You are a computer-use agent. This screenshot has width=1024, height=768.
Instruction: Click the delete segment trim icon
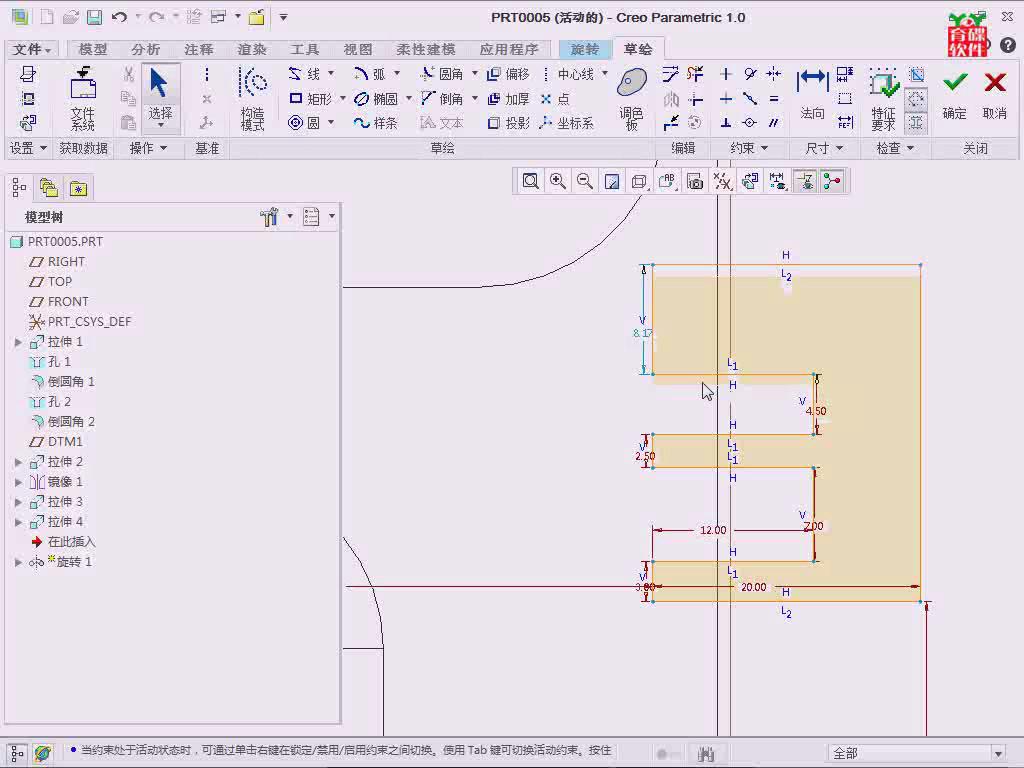click(x=695, y=74)
